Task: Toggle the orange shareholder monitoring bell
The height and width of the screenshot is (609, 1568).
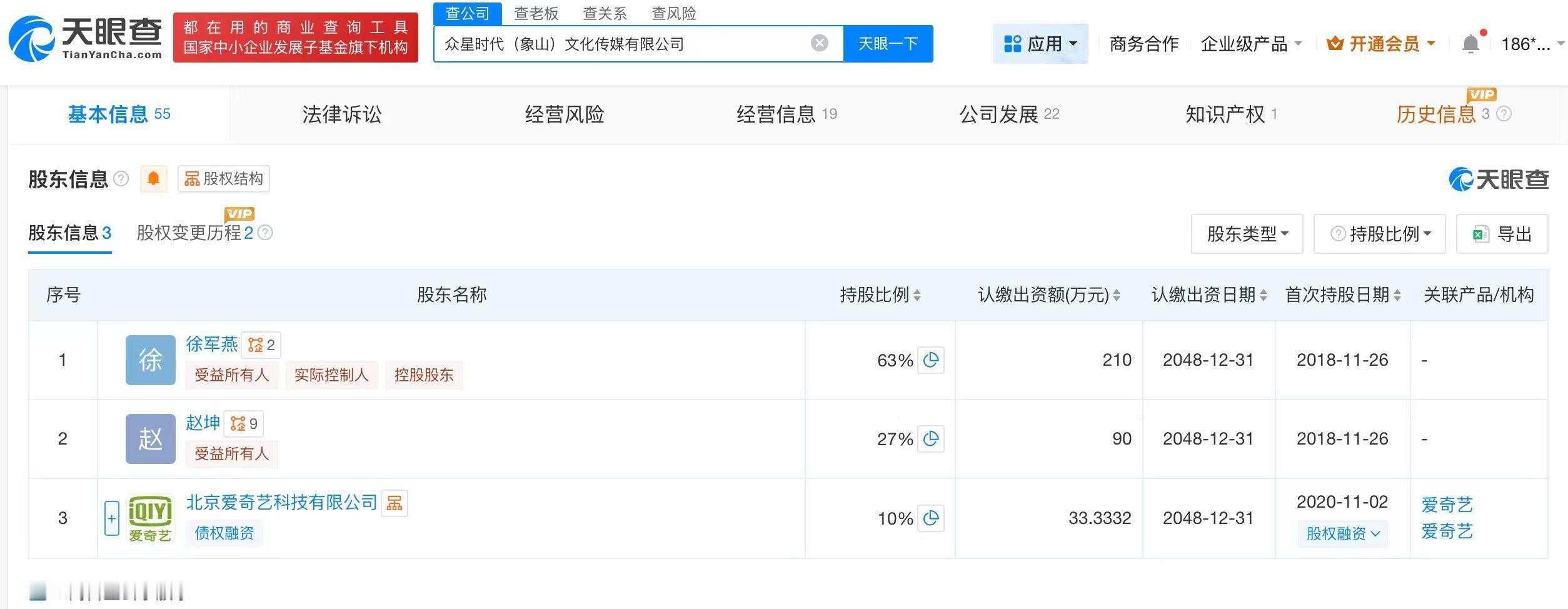Action: pos(153,179)
